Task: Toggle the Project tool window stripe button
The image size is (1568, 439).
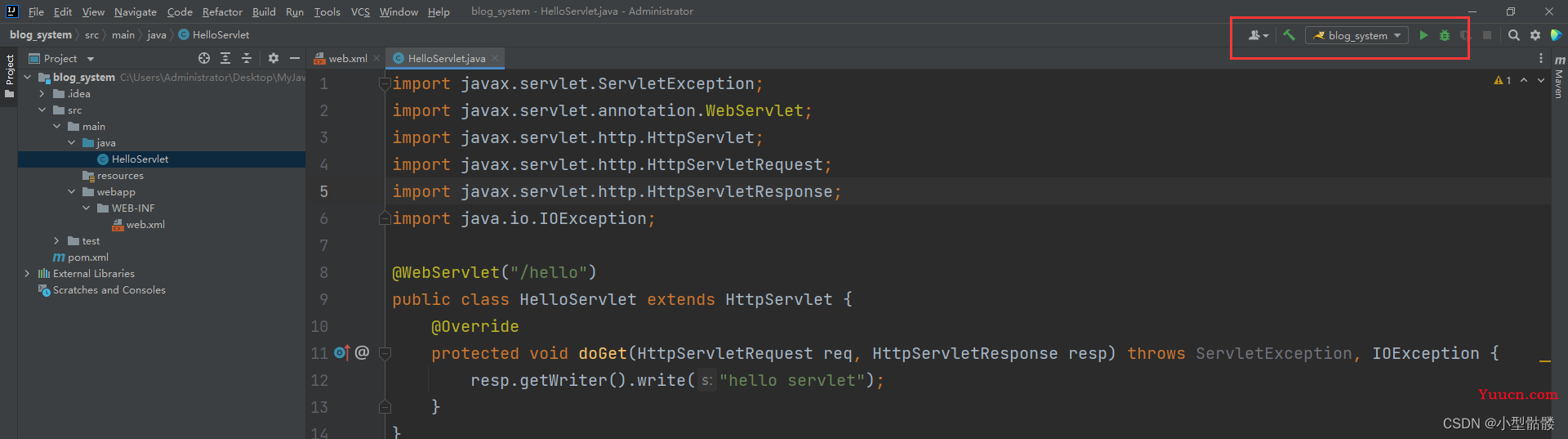Action: [x=9, y=75]
